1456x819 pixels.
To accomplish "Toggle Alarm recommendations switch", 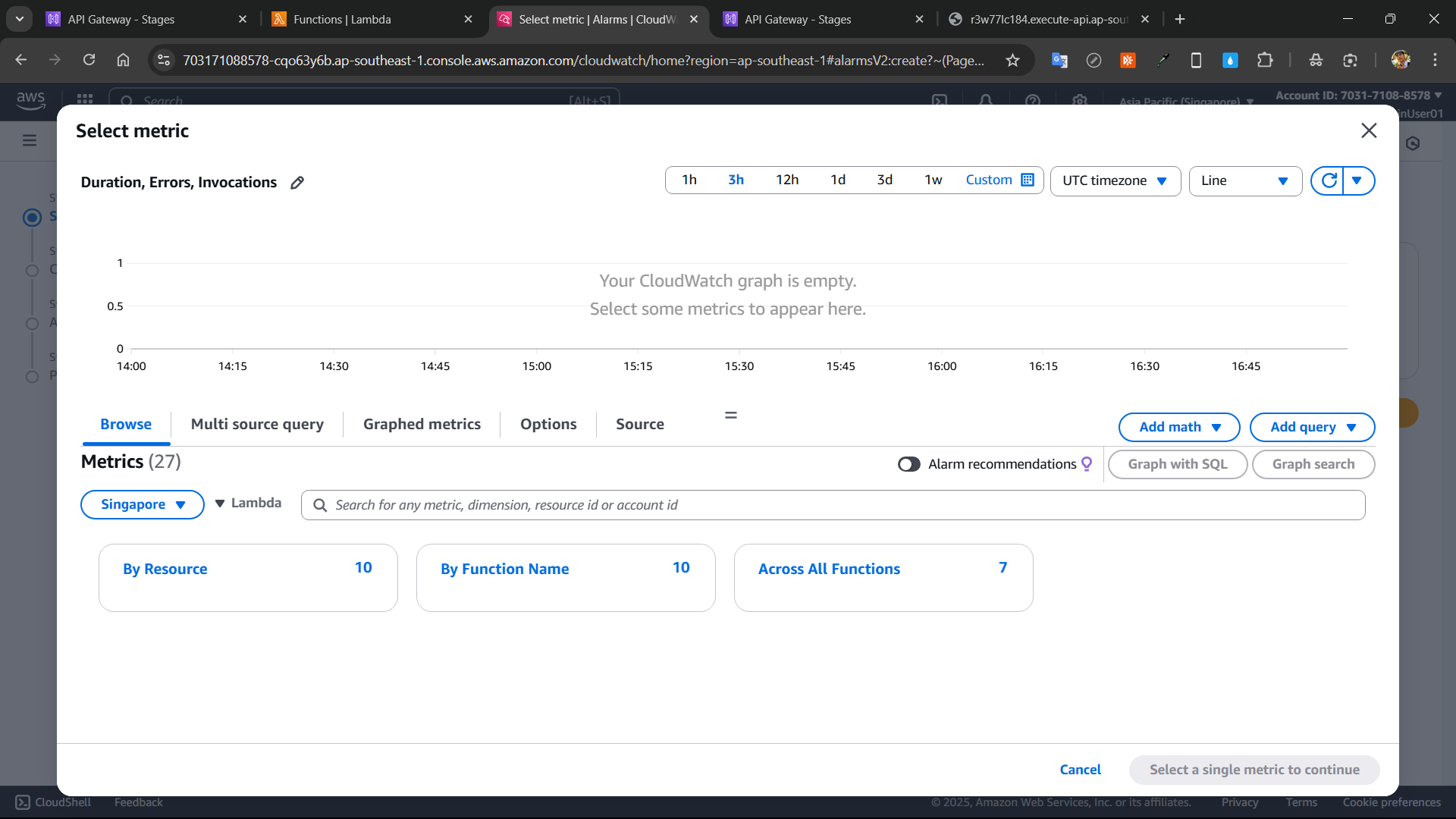I will [908, 464].
